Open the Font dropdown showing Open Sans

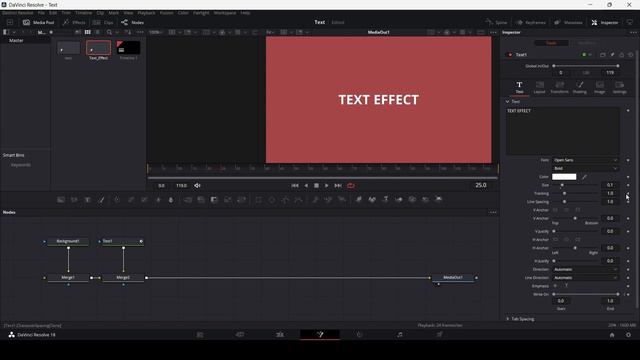point(585,160)
